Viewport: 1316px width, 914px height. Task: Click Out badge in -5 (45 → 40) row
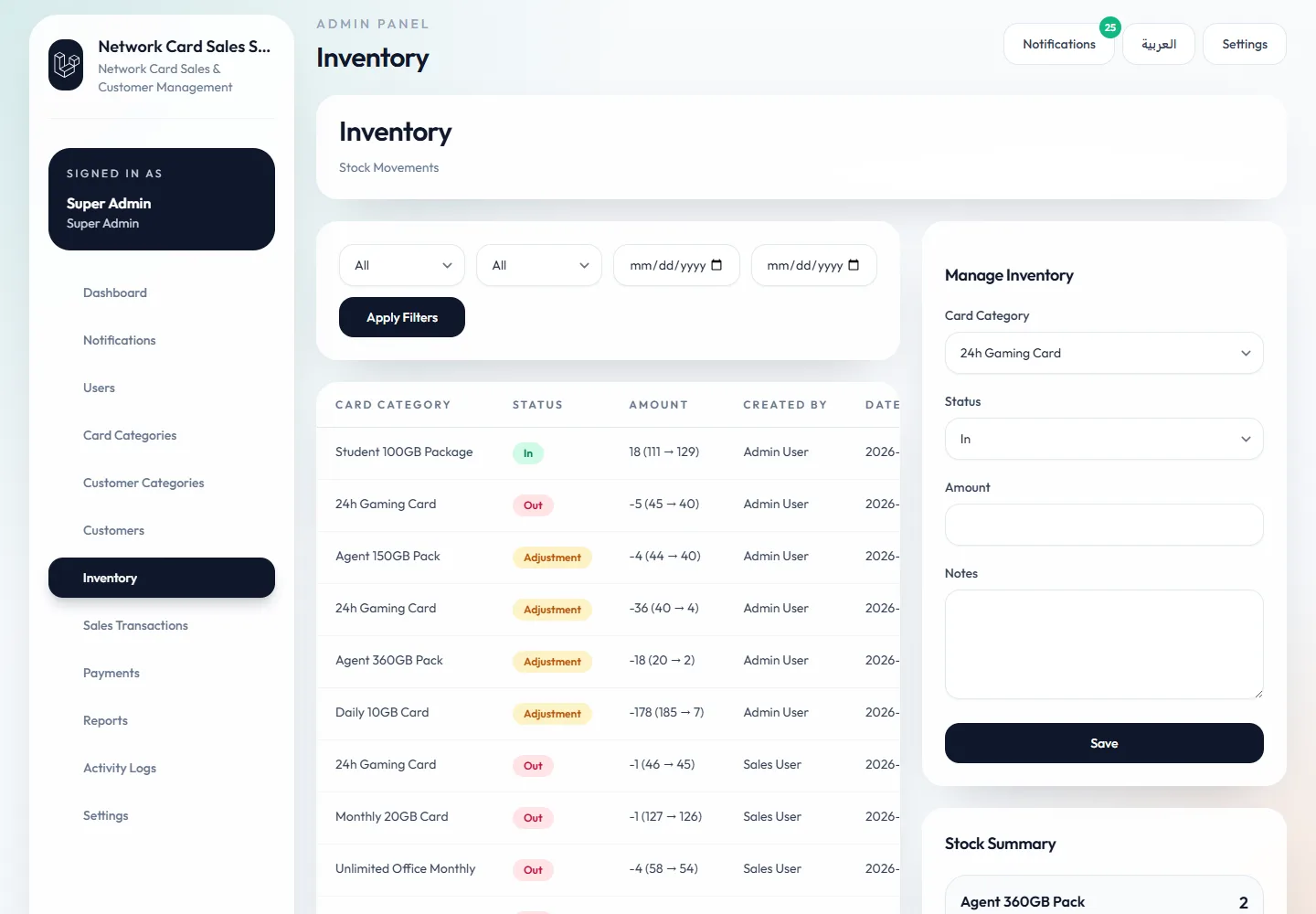coord(533,505)
